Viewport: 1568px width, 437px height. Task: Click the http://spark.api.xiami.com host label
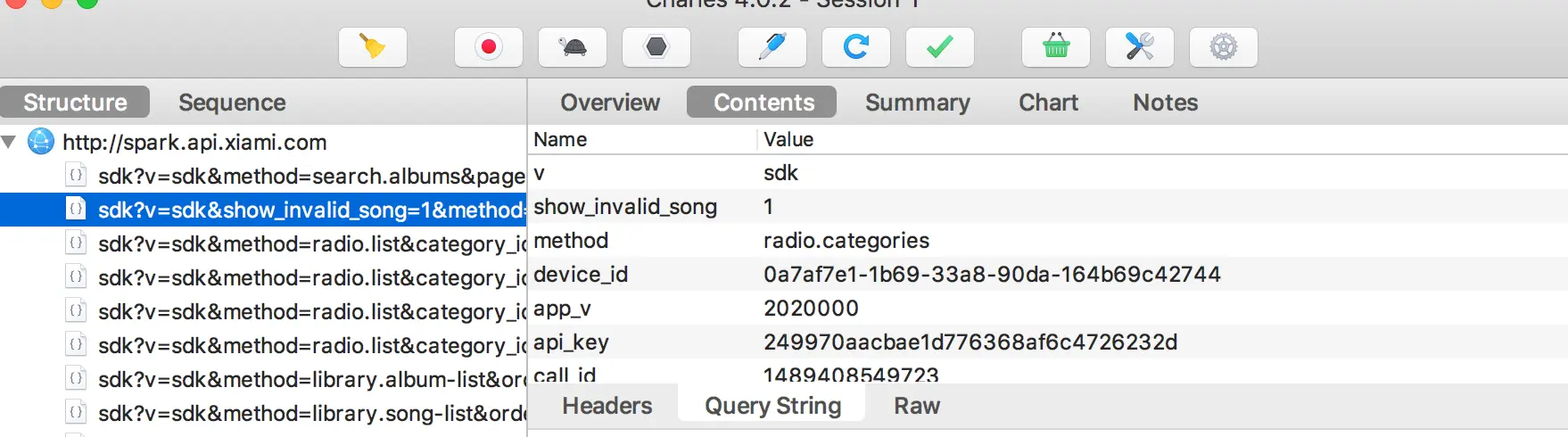tap(194, 142)
